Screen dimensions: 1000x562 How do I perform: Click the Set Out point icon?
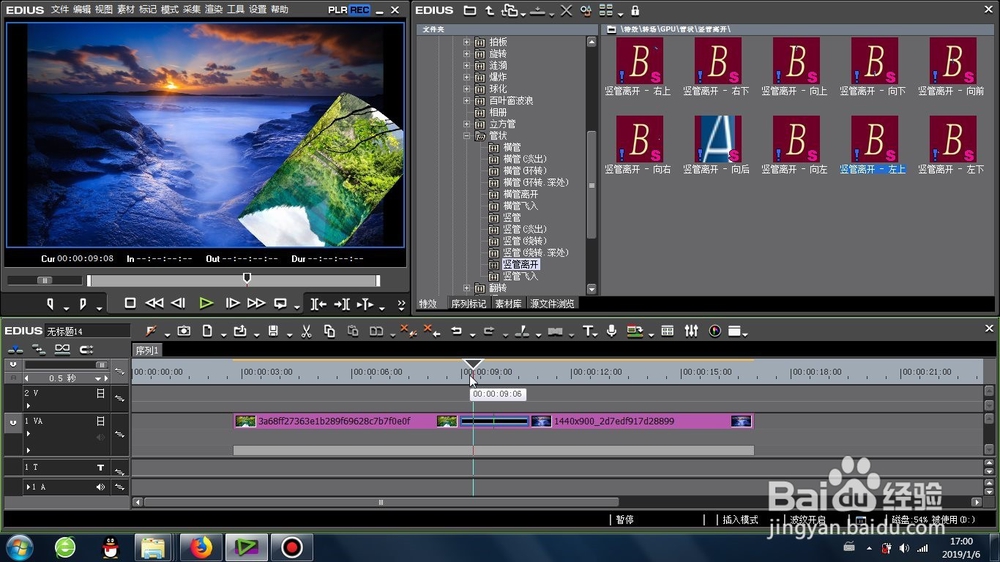[82, 304]
